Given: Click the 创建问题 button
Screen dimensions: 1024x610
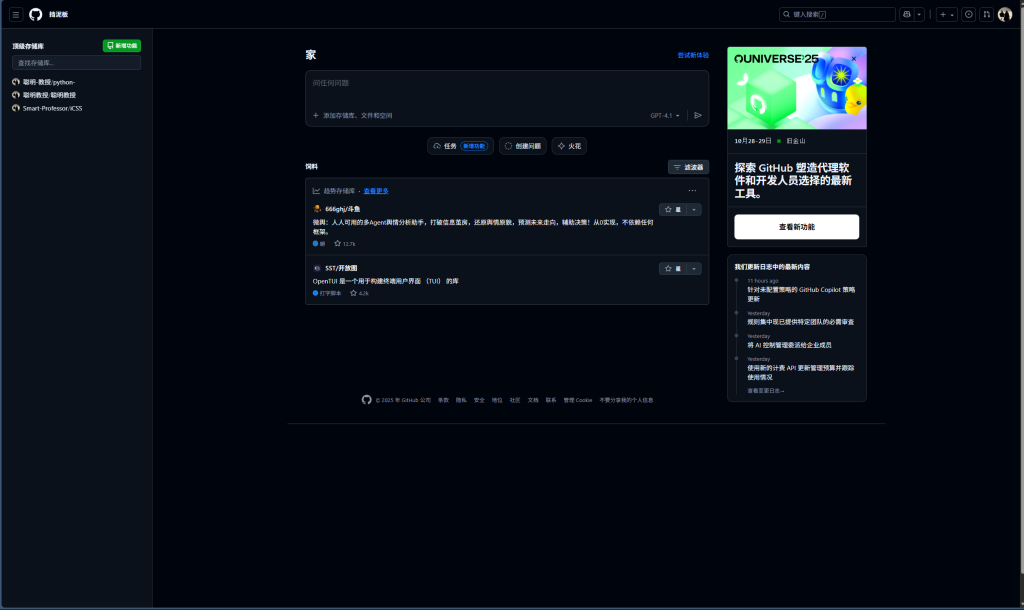Looking at the screenshot, I should tap(523, 146).
